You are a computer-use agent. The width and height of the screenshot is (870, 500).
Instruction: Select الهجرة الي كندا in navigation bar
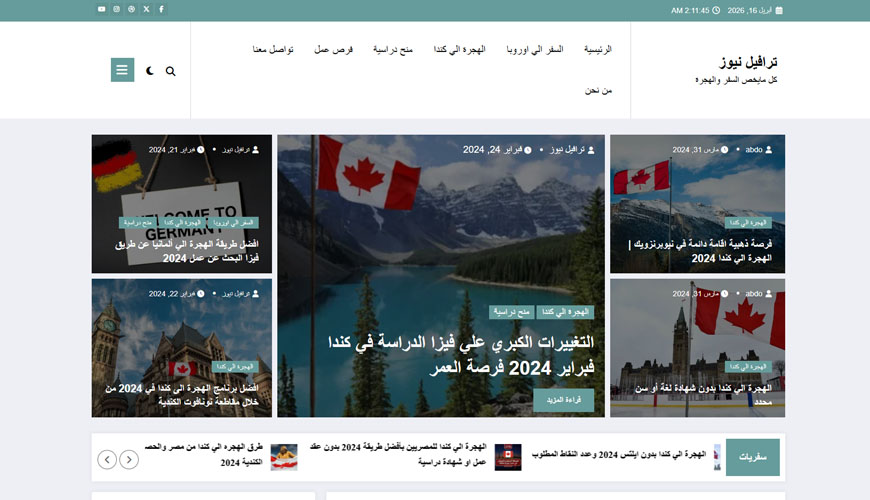click(x=459, y=49)
